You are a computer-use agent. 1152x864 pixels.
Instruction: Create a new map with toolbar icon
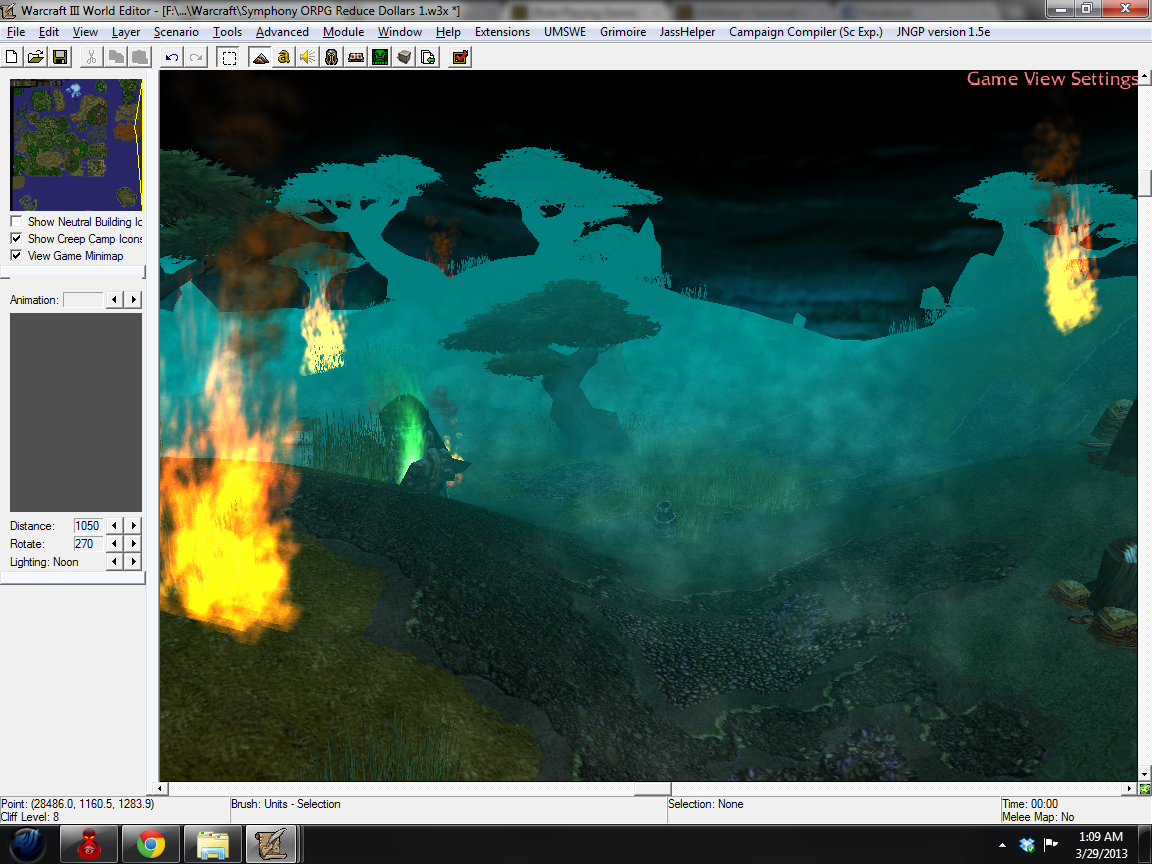(x=12, y=57)
